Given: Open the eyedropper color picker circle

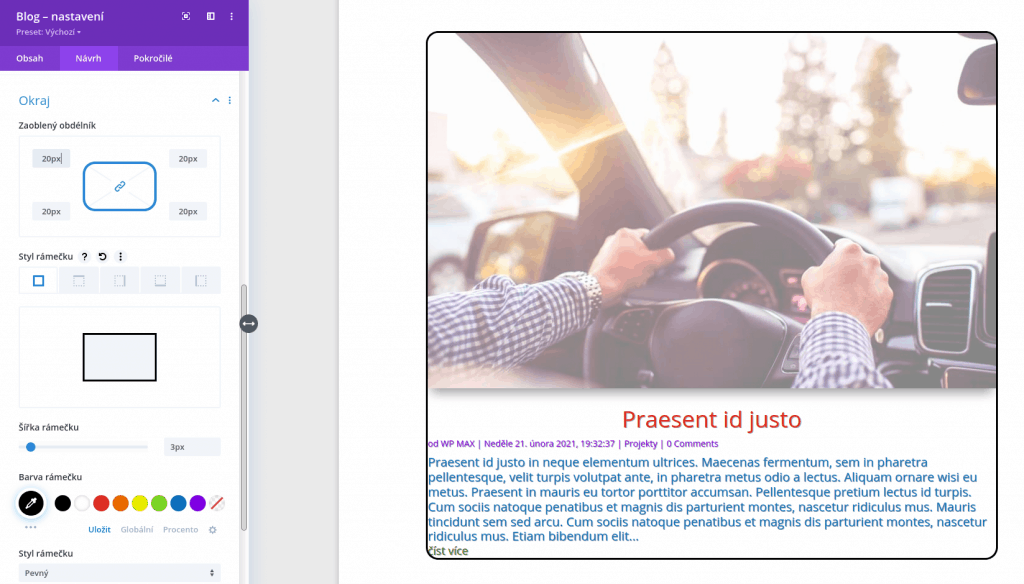Looking at the screenshot, I should tap(31, 503).
